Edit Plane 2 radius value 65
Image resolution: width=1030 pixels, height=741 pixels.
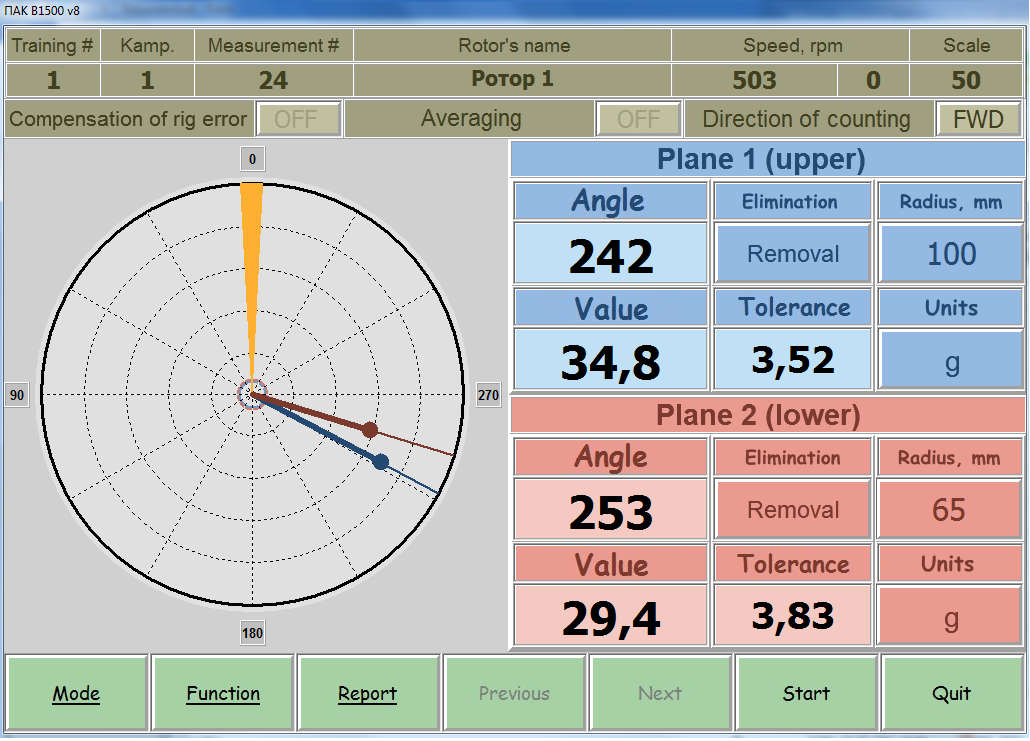[x=949, y=510]
